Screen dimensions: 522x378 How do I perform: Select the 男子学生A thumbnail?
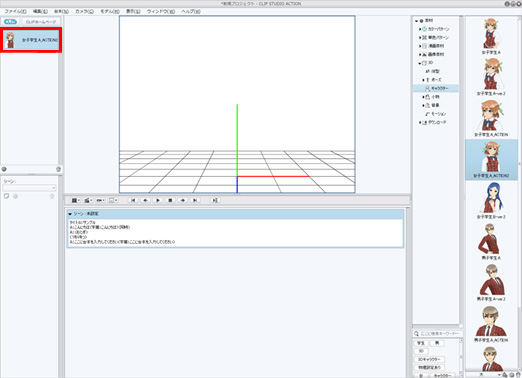click(x=491, y=242)
